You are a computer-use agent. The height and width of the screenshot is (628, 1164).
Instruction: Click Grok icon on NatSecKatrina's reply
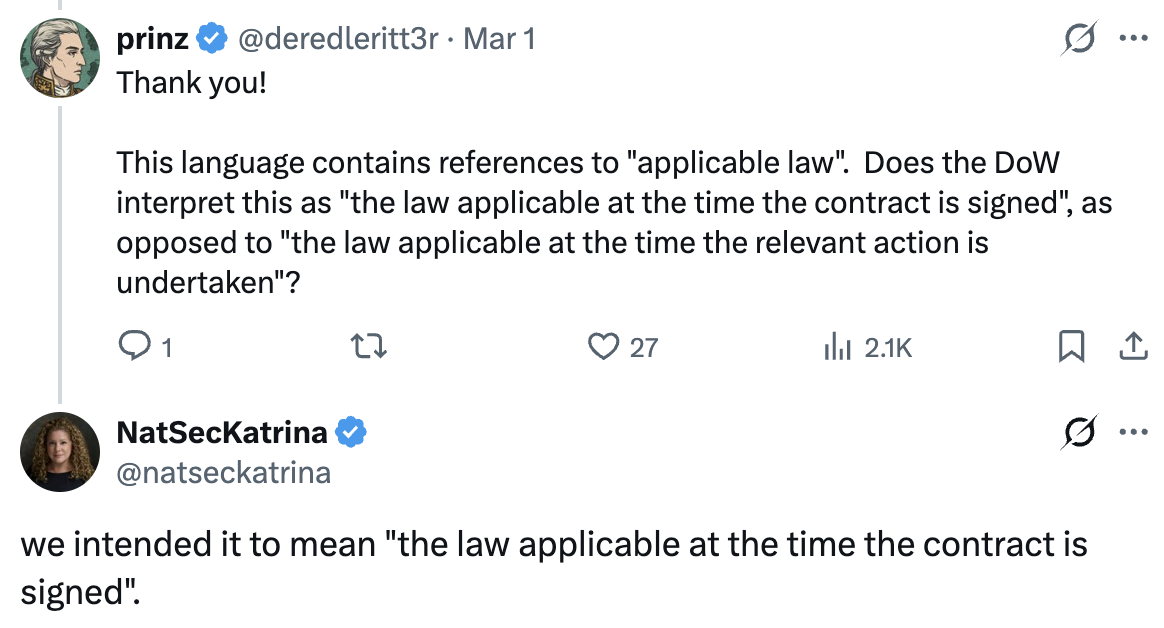pyautogui.click(x=1082, y=433)
